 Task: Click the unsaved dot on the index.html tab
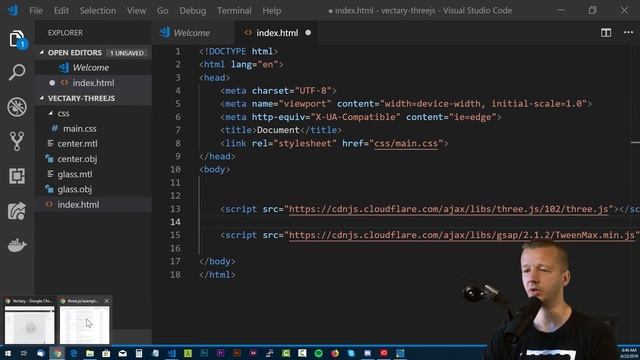[308, 33]
